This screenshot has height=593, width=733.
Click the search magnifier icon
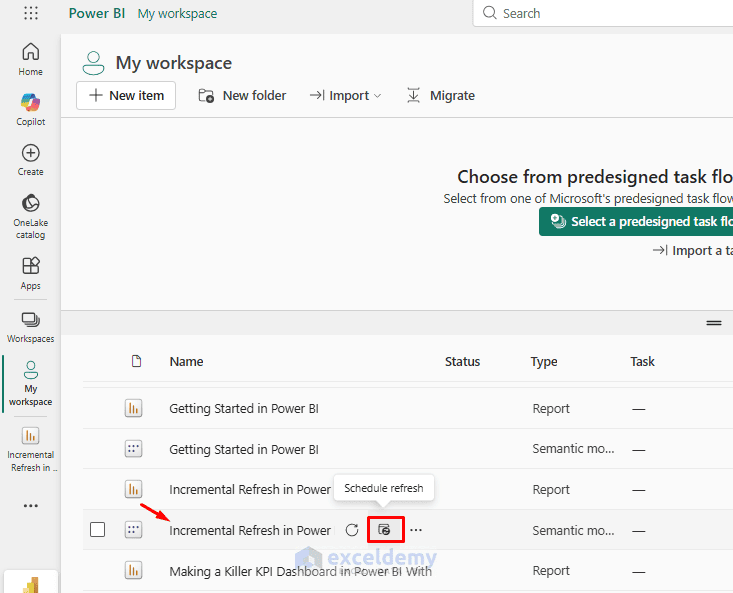(x=489, y=13)
